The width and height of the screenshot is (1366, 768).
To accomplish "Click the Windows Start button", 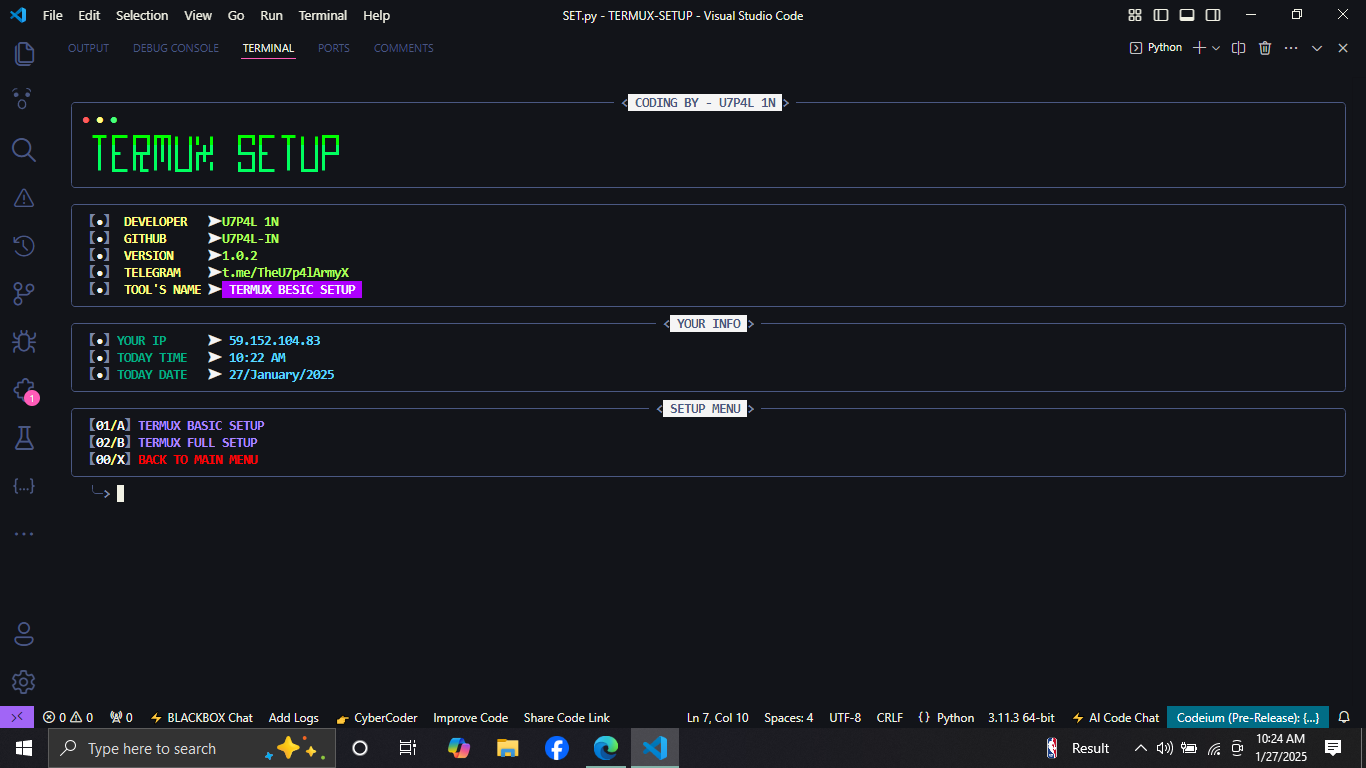I will 24,748.
